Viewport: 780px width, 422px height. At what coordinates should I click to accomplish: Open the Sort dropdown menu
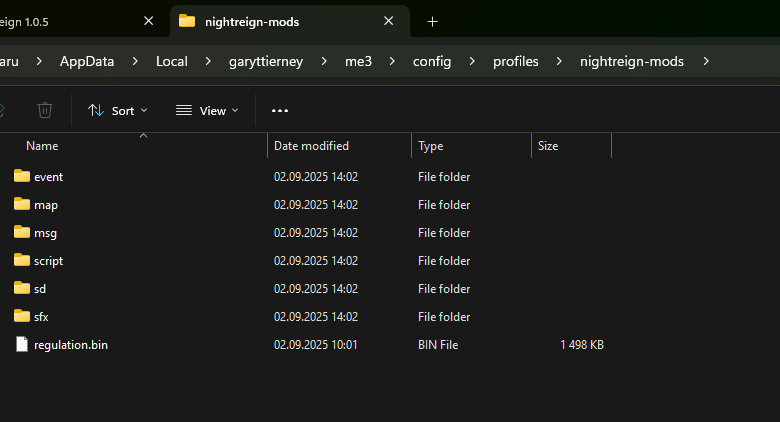click(x=118, y=110)
